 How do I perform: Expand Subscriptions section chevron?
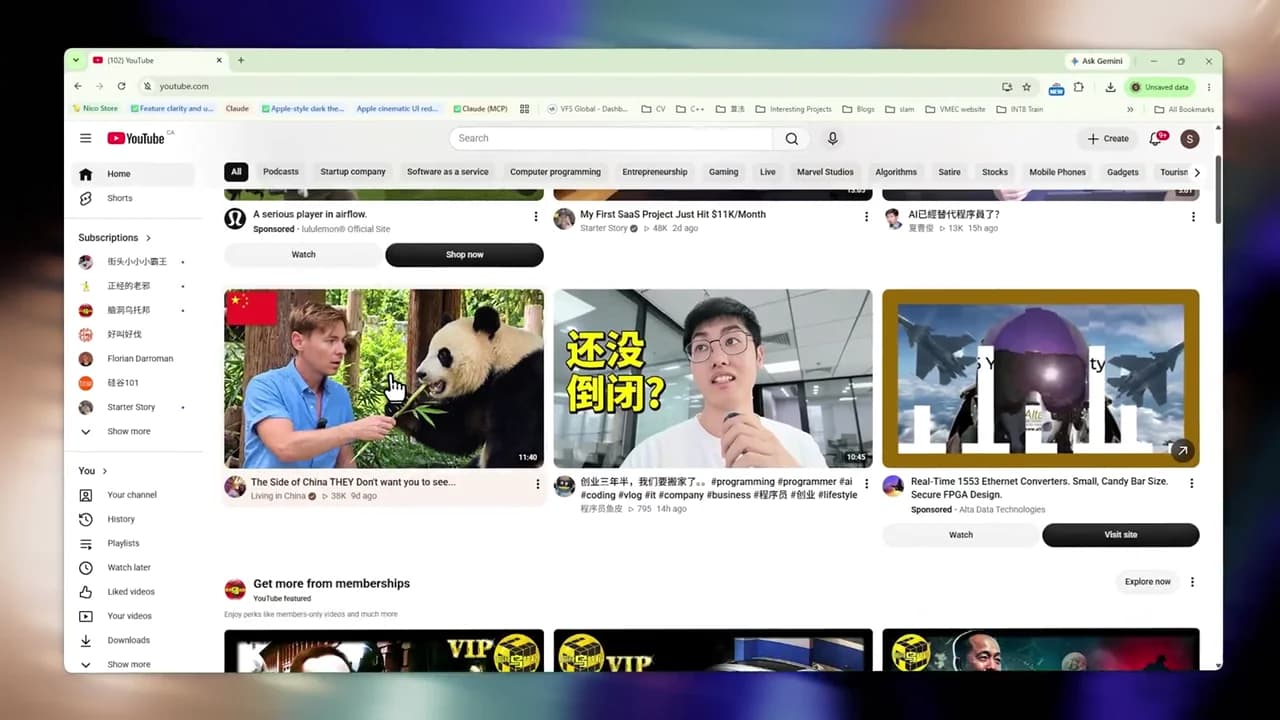pos(148,238)
